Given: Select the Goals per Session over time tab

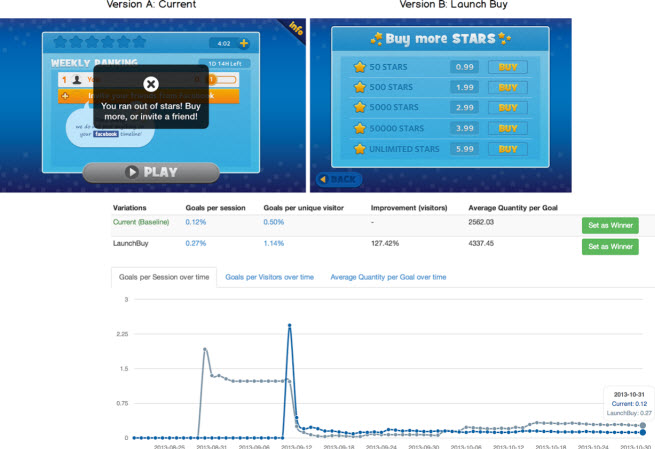Looking at the screenshot, I should click(164, 277).
